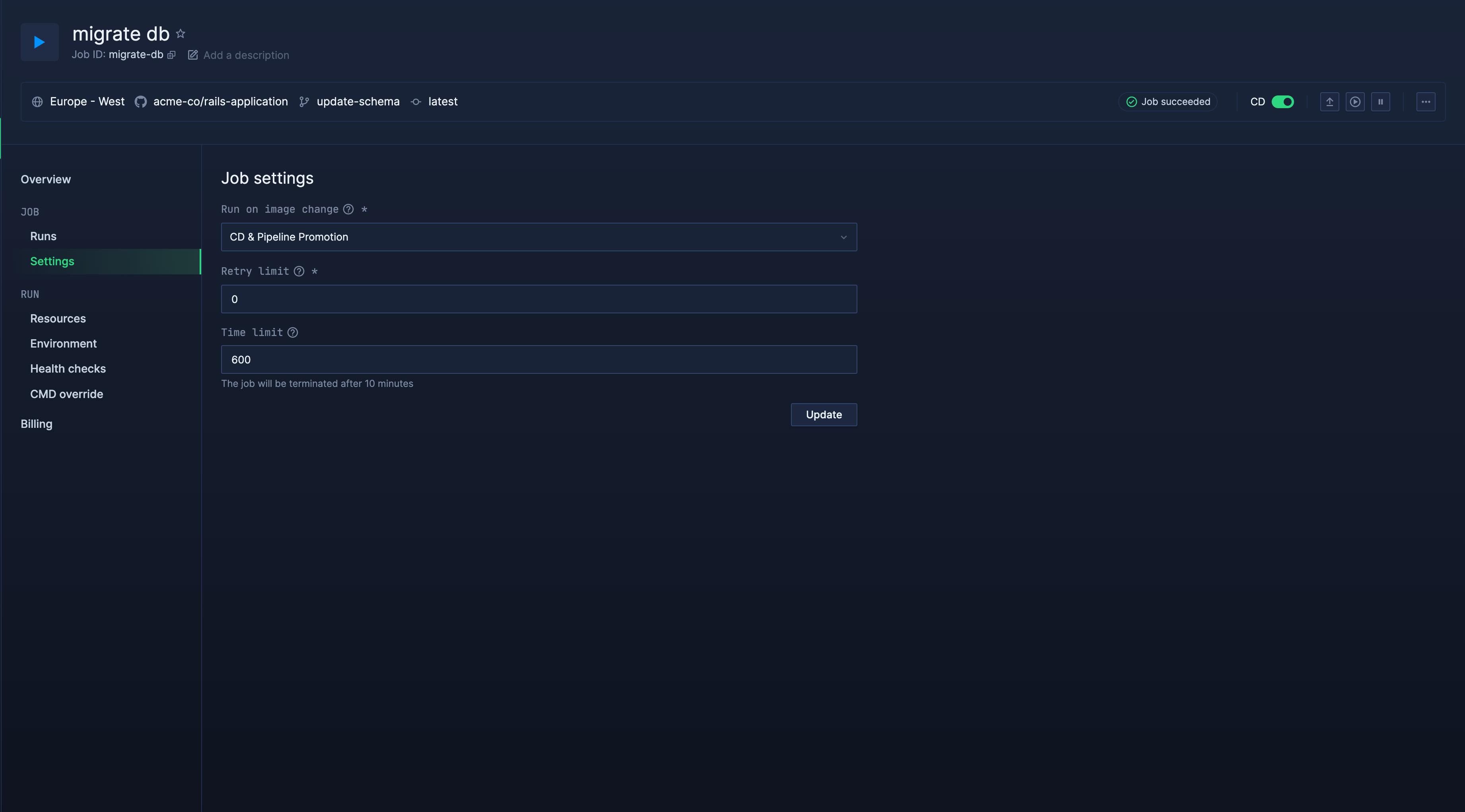
Task: Edit the Time limit field showing 600
Action: coord(538,359)
